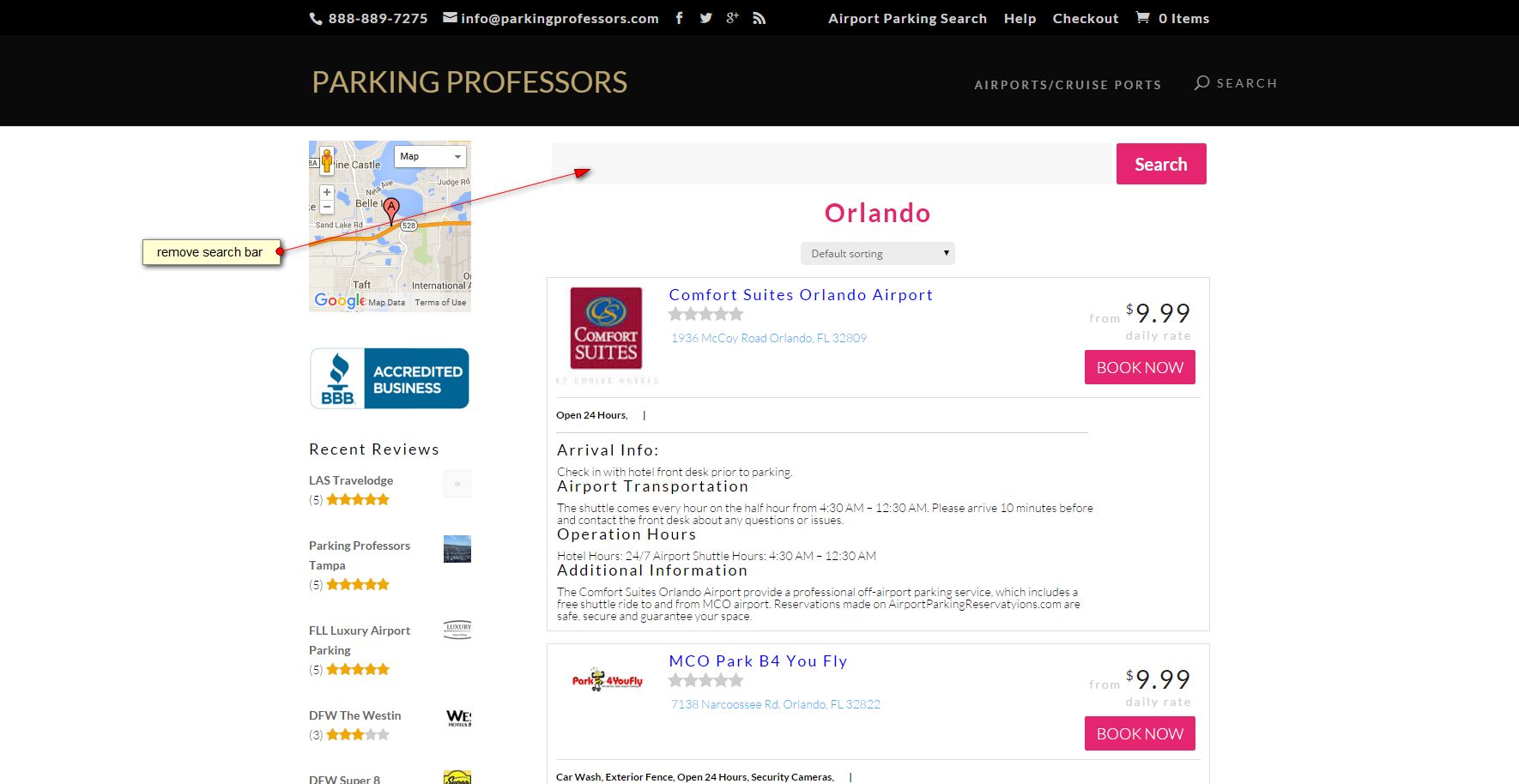Open the Airport Parking Search menu

(907, 19)
